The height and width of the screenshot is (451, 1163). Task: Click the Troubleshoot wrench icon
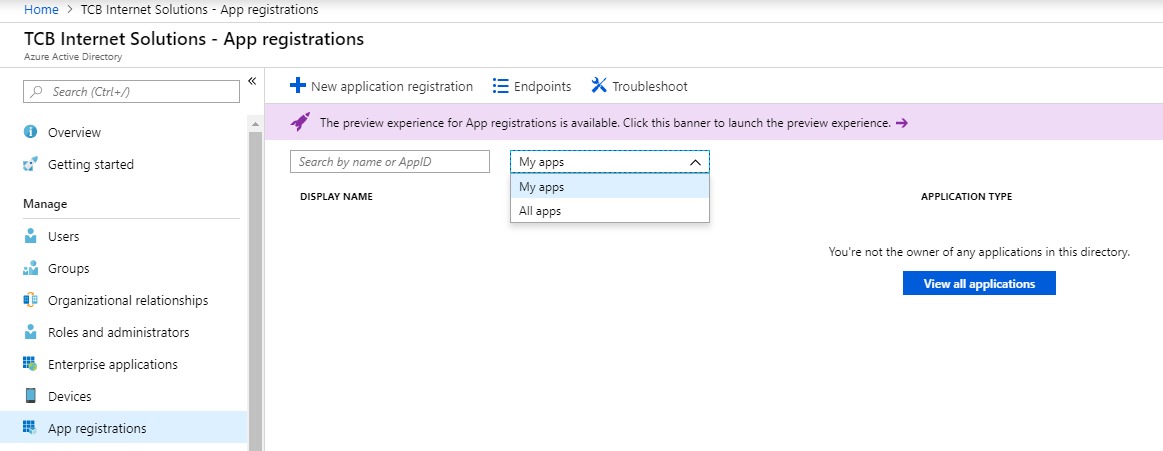599,86
